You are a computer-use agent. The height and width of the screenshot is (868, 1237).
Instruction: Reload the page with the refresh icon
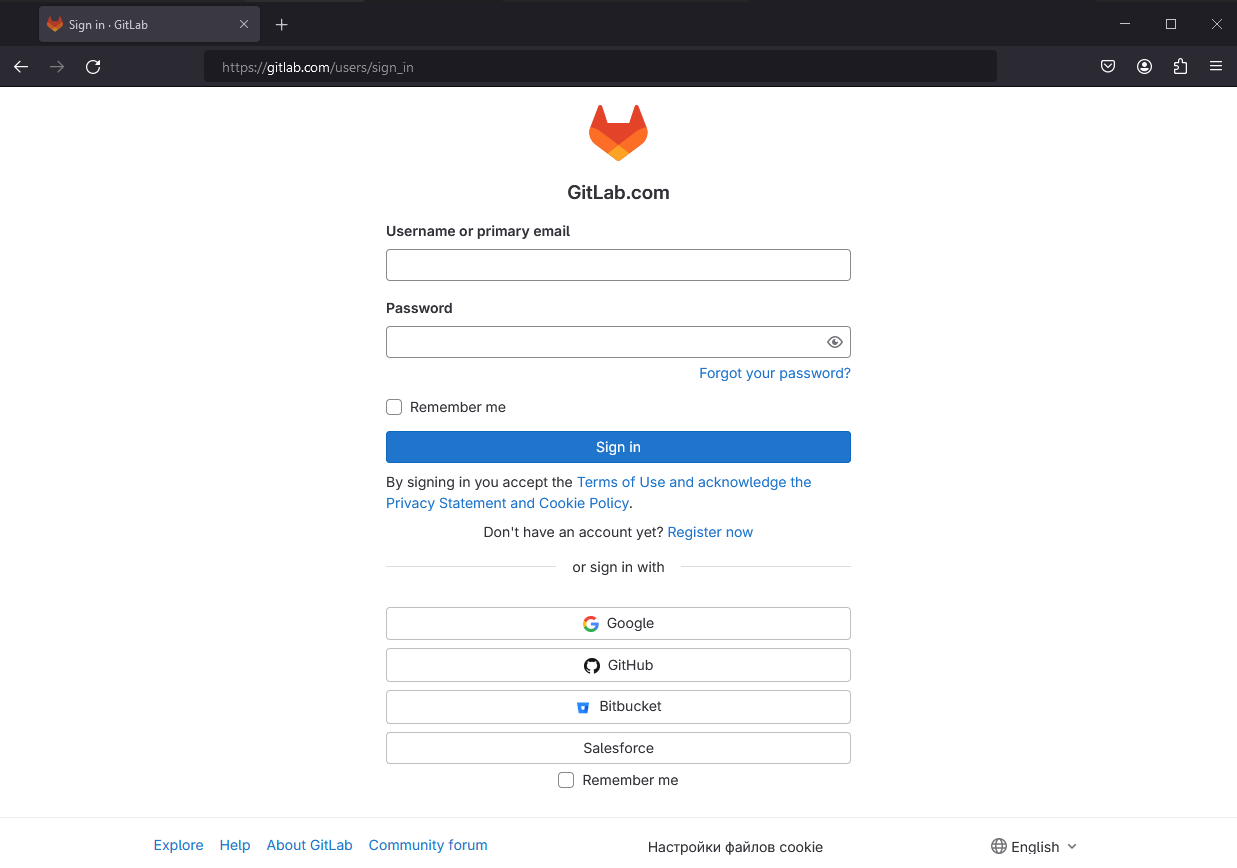93,67
